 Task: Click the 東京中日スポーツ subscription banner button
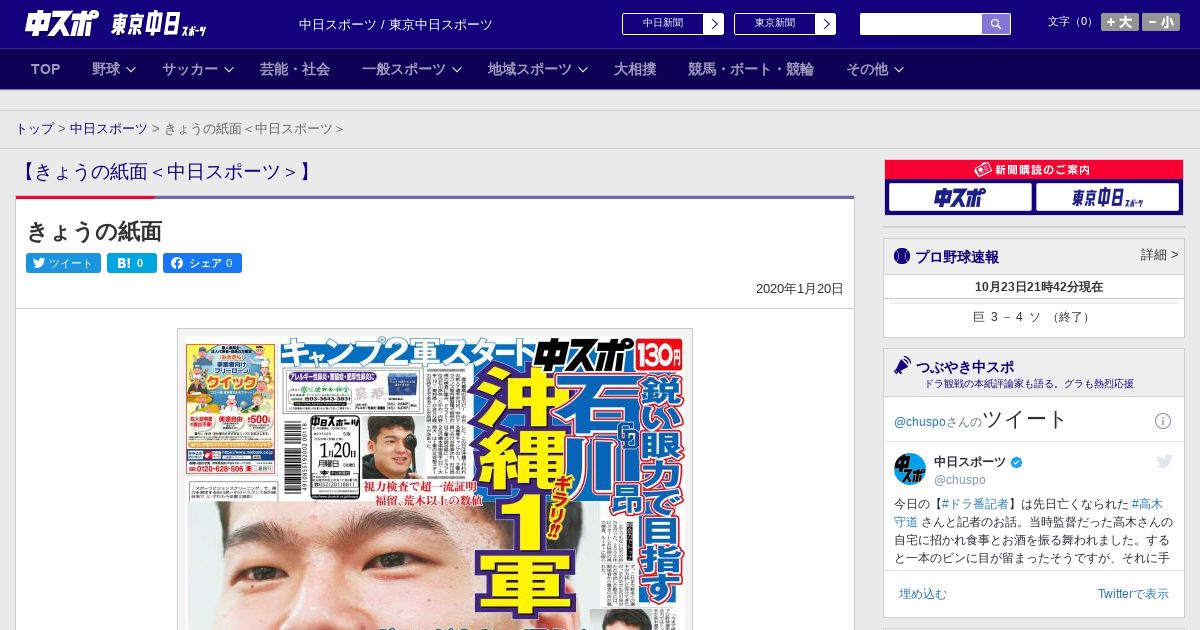point(1107,197)
